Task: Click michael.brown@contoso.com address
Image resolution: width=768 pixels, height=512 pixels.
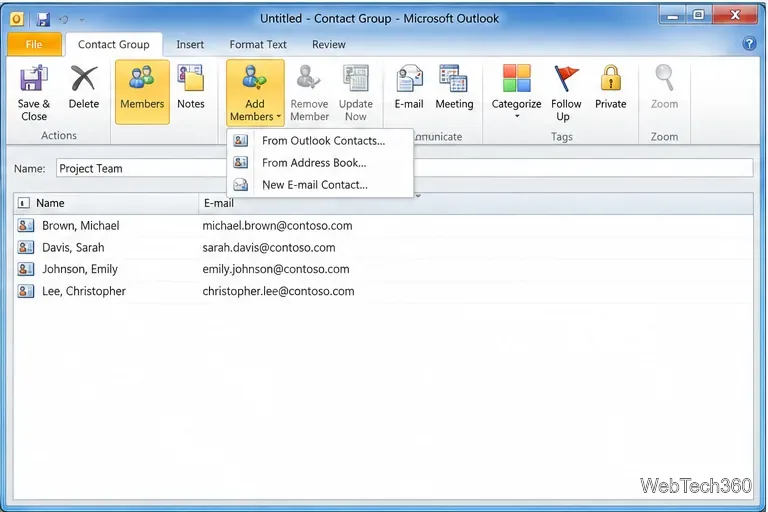Action: click(x=277, y=226)
